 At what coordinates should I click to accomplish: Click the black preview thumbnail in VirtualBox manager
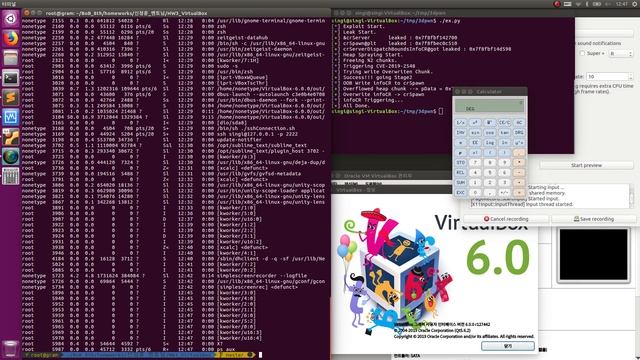click(x=593, y=254)
